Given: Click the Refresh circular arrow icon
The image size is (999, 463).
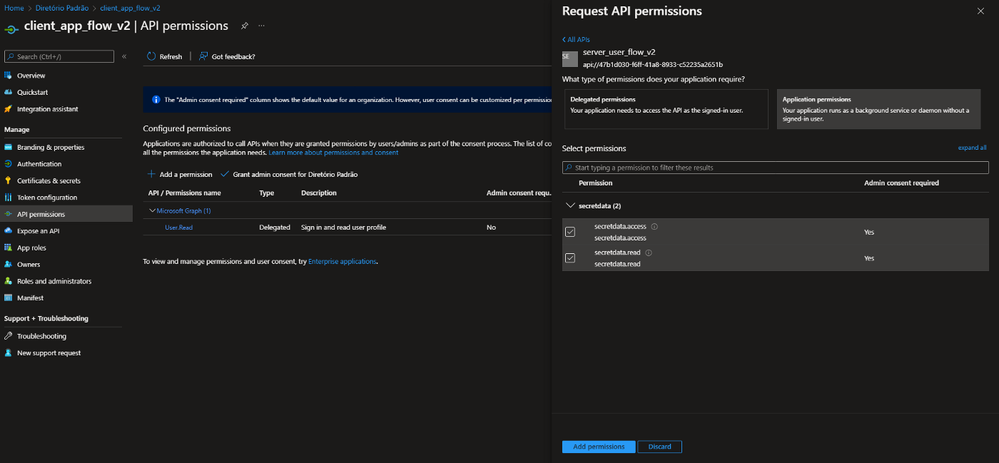Looking at the screenshot, I should click(152, 57).
